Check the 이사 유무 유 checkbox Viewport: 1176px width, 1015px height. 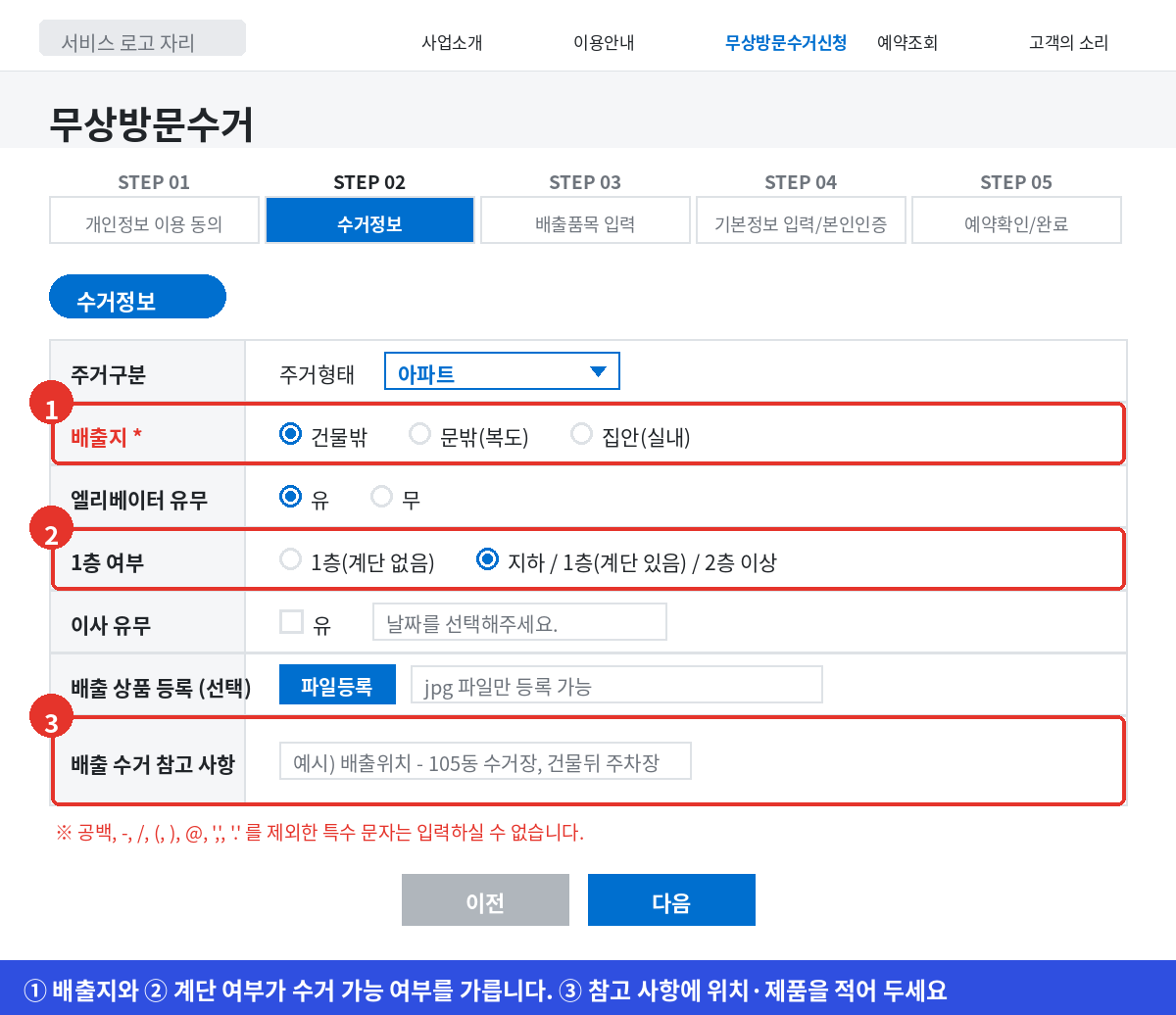291,622
